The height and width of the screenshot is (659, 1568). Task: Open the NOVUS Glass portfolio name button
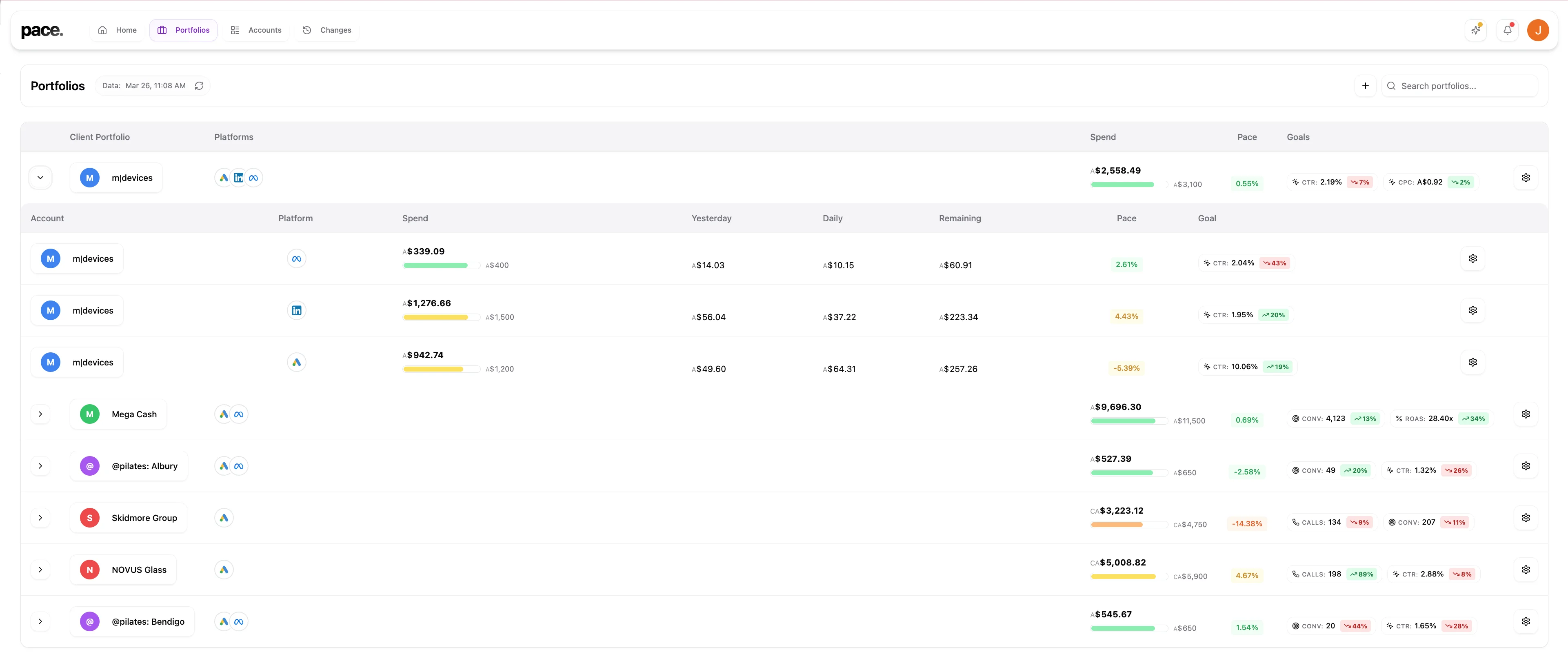123,570
